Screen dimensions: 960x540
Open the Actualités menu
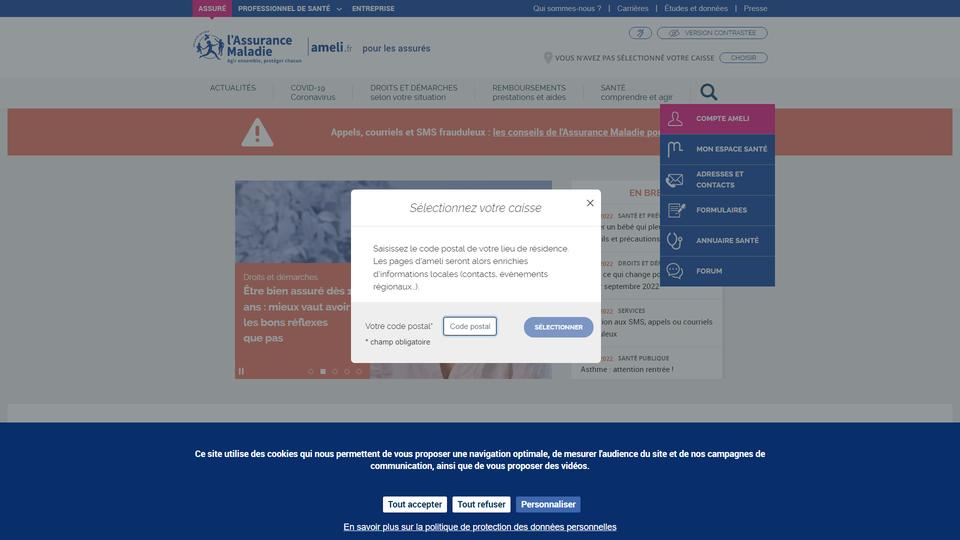tap(233, 88)
